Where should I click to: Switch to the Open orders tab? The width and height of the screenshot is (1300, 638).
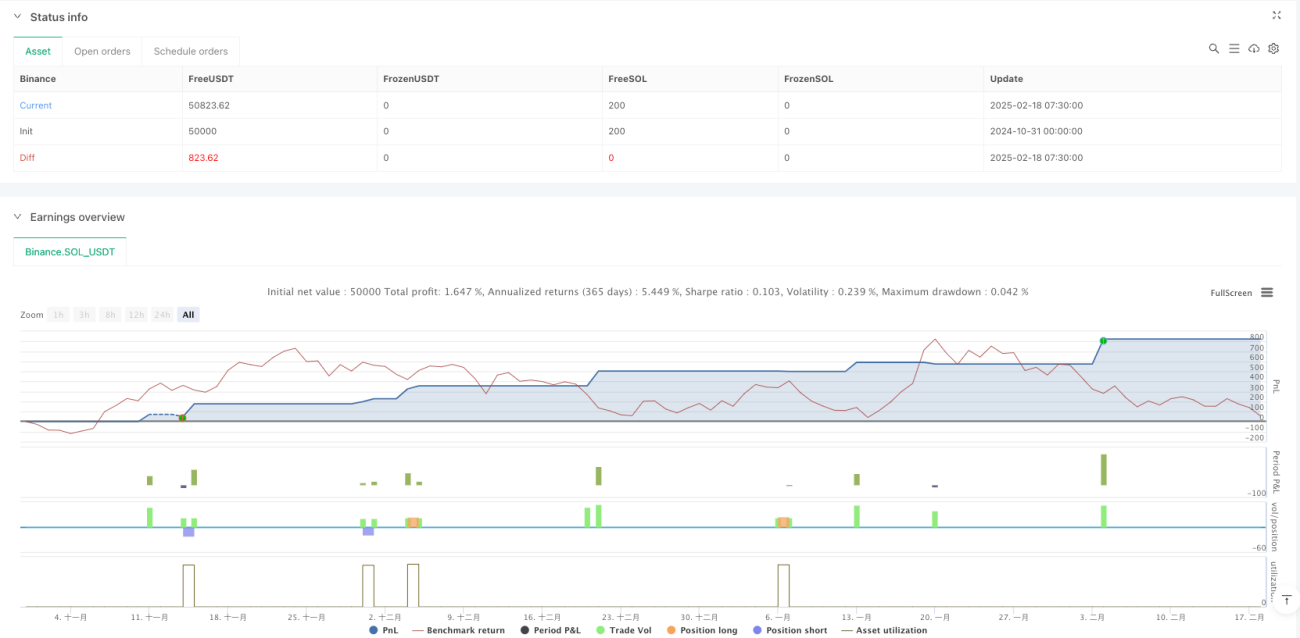click(101, 51)
